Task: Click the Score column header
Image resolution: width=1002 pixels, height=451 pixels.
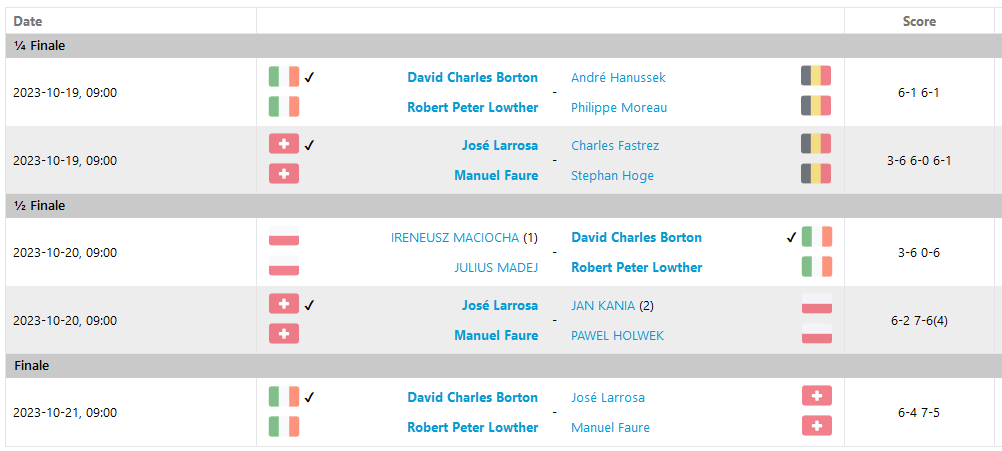Action: [x=919, y=21]
